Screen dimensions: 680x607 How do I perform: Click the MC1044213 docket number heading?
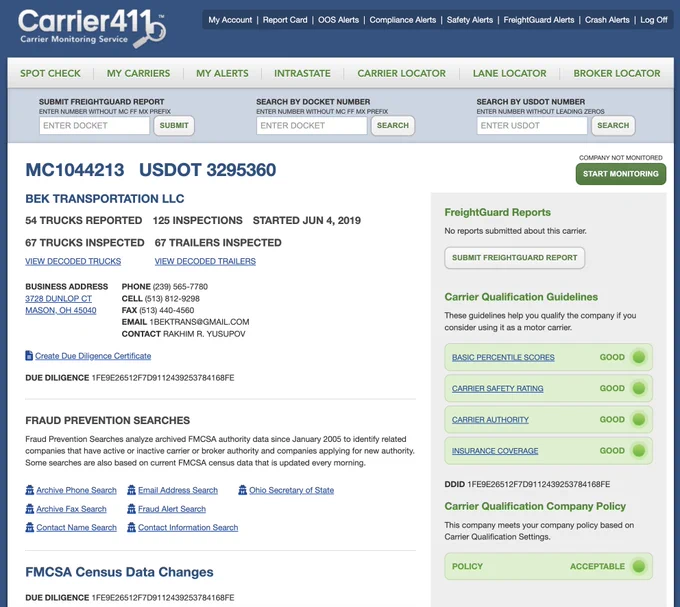coord(75,170)
